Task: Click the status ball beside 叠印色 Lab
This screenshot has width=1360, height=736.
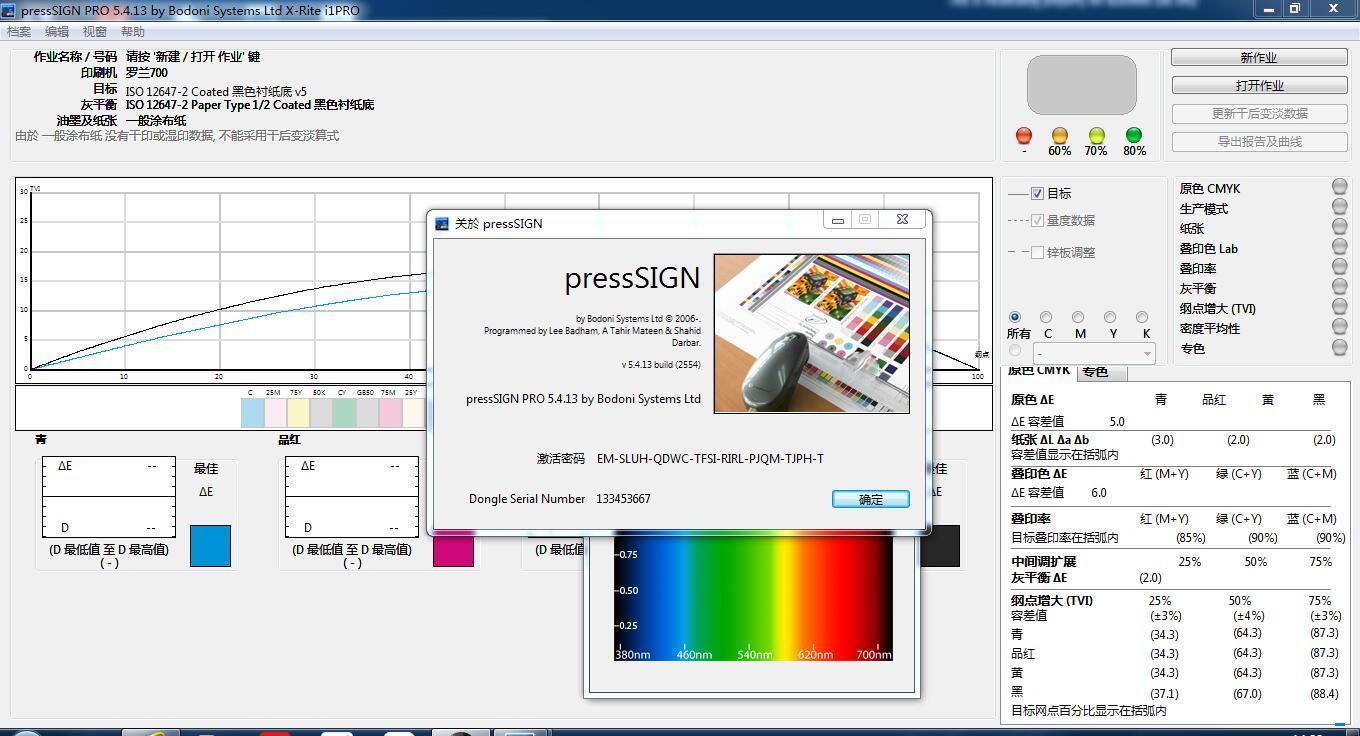Action: (1339, 247)
